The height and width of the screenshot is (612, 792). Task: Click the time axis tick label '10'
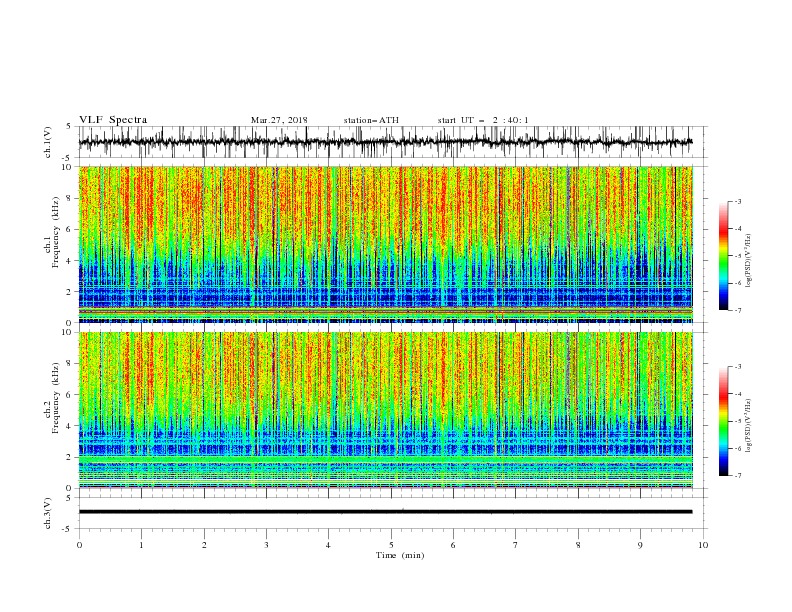[x=703, y=545]
